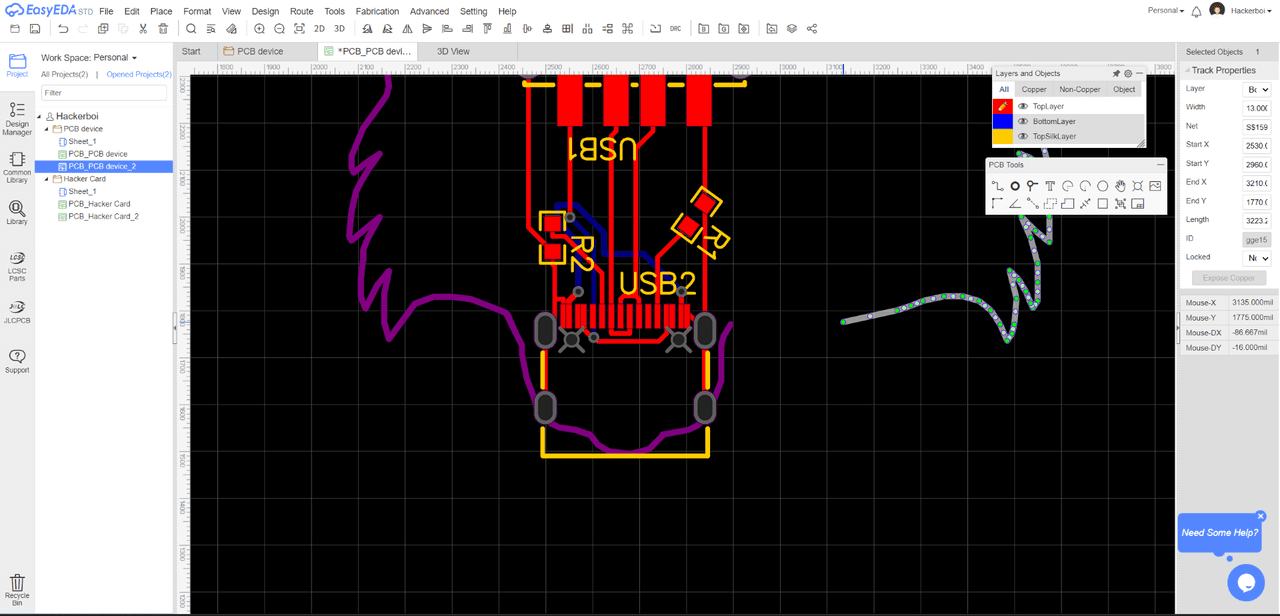This screenshot has width=1280, height=616.
Task: Pick the Pan hand tool in PCB Tools
Action: click(x=1120, y=186)
